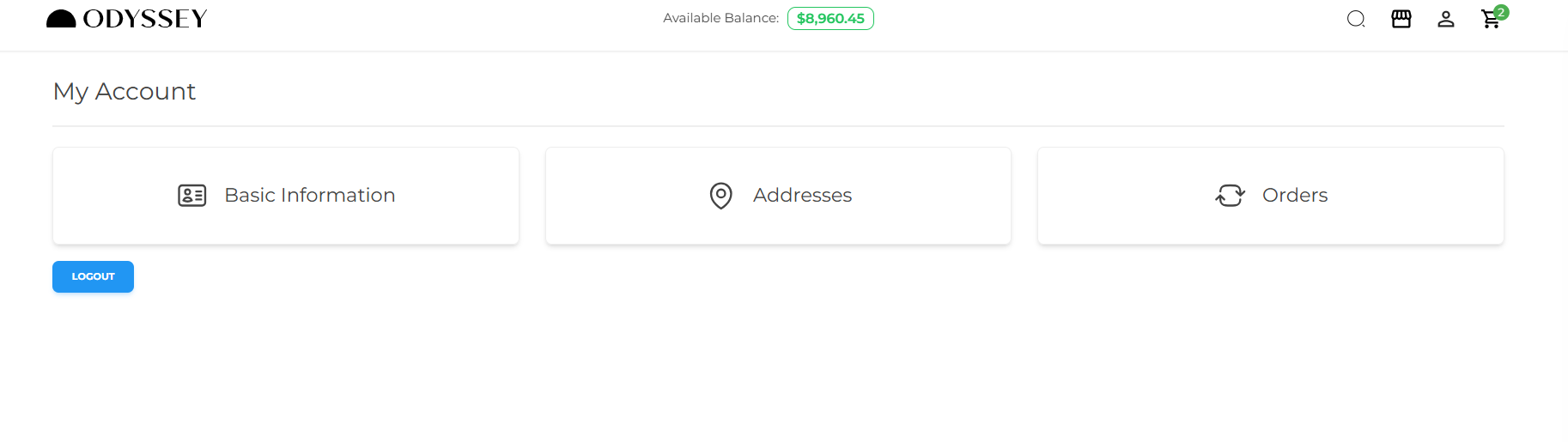This screenshot has width=1568, height=442.
Task: Open the shopping cart icon
Action: [x=1490, y=21]
